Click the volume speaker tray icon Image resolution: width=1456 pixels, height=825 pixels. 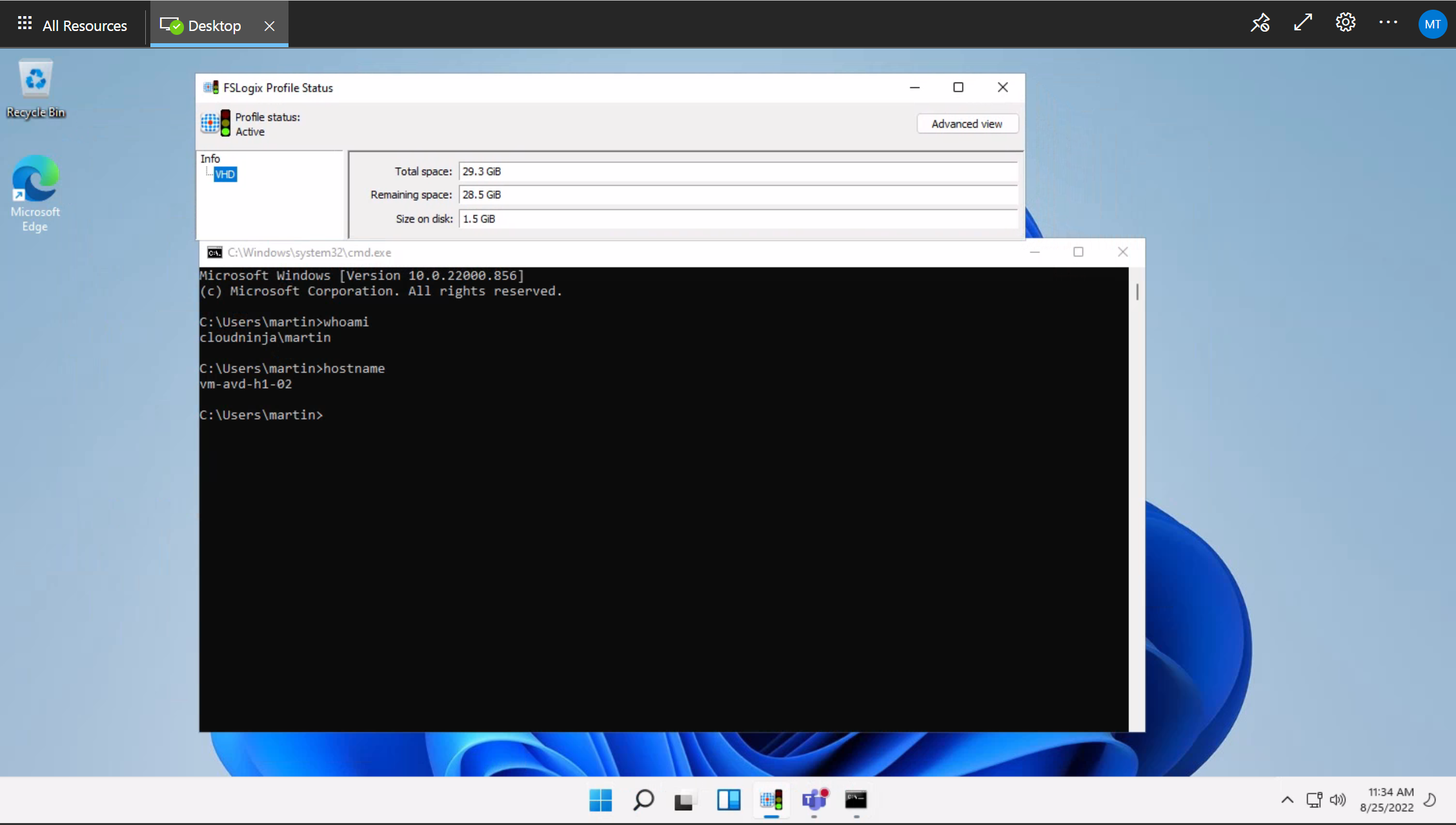pyautogui.click(x=1338, y=800)
